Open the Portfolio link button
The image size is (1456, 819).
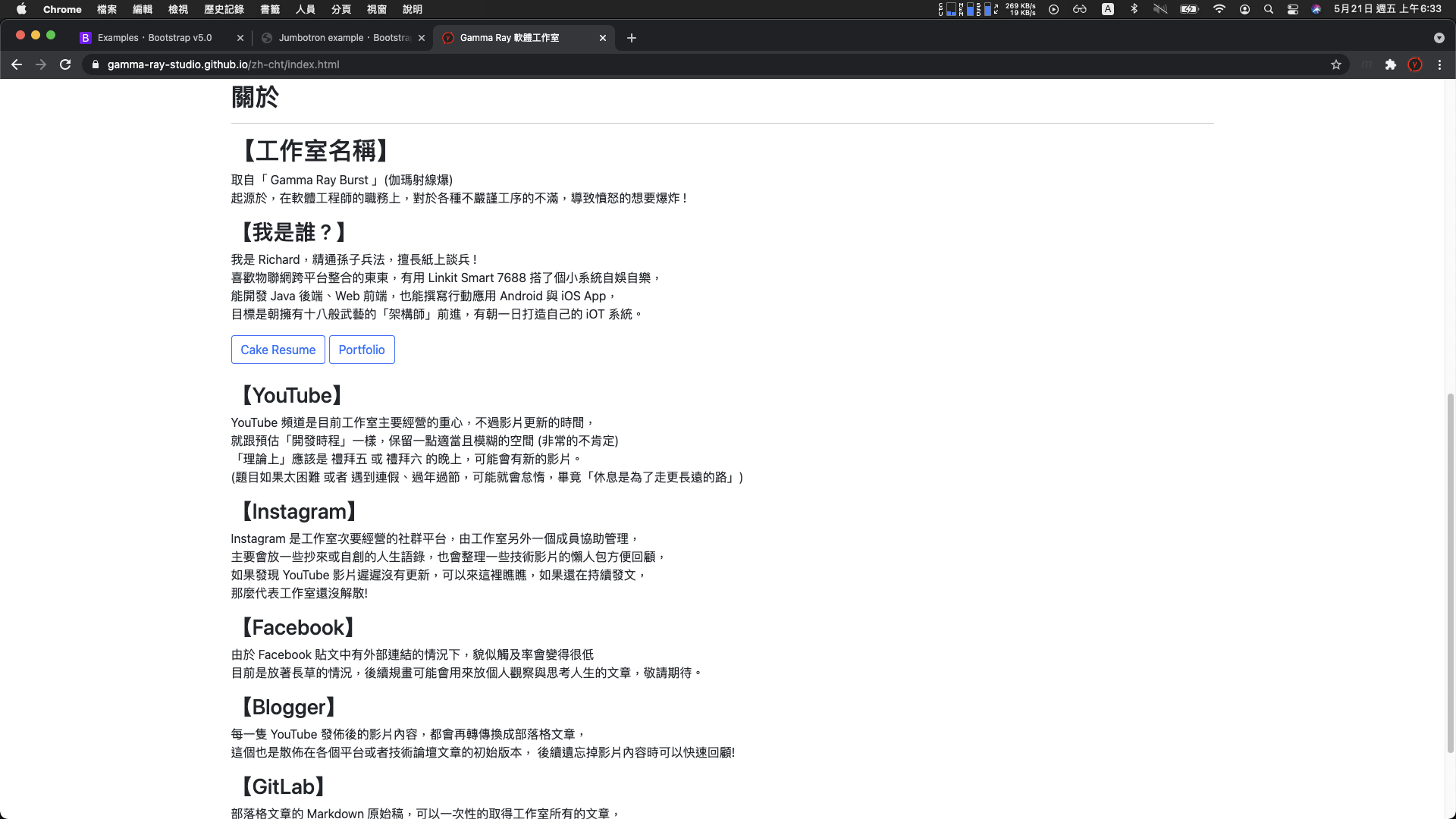[x=362, y=350]
